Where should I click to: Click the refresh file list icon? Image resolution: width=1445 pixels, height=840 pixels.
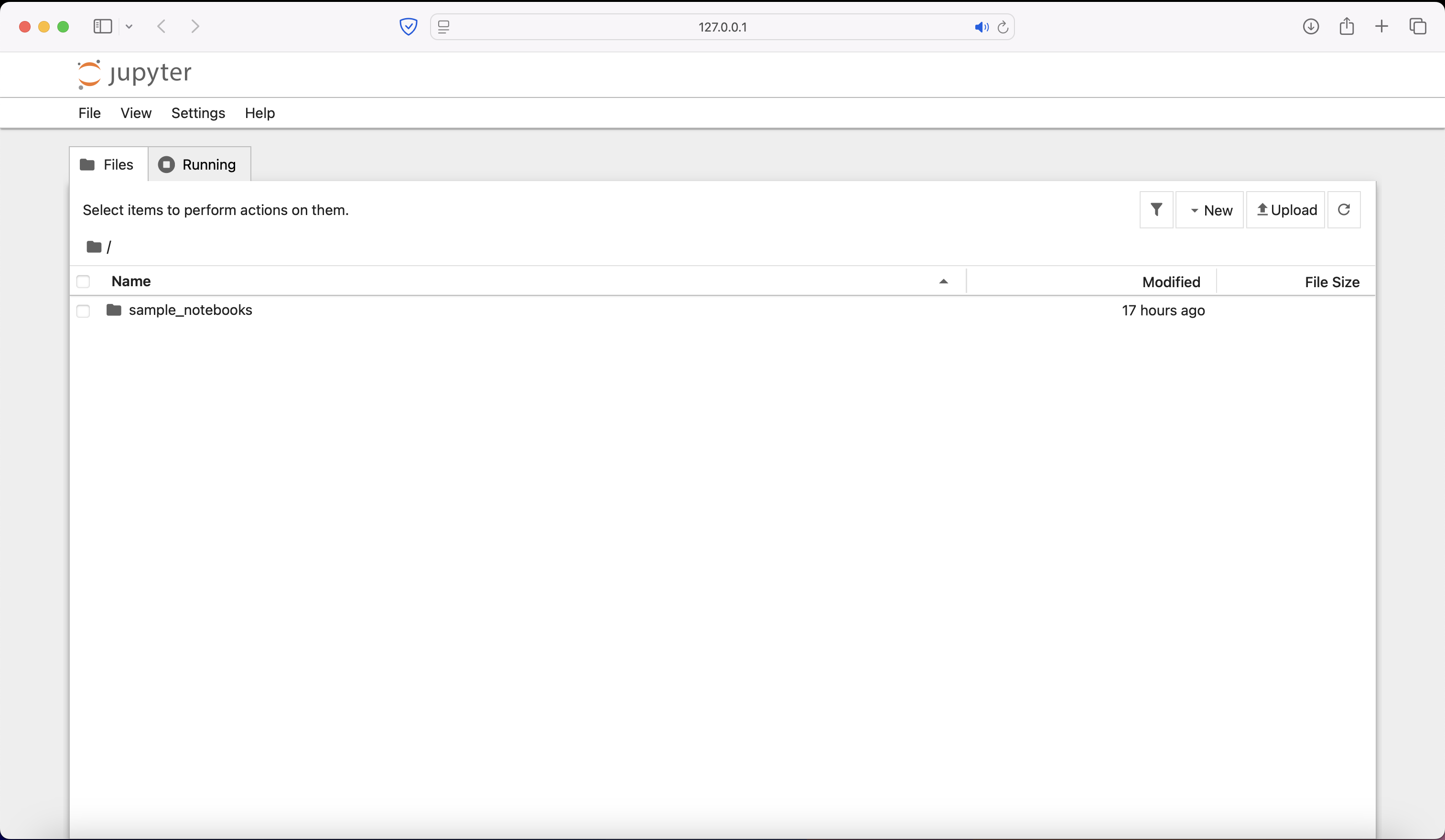tap(1344, 209)
